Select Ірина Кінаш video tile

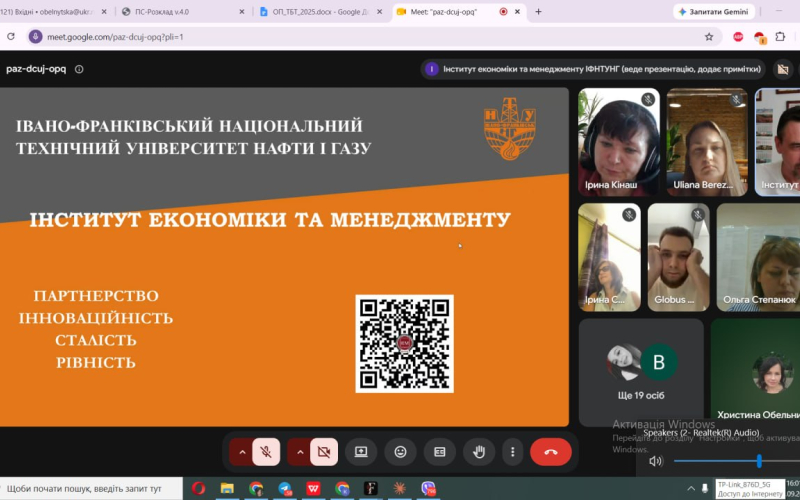pyautogui.click(x=618, y=142)
